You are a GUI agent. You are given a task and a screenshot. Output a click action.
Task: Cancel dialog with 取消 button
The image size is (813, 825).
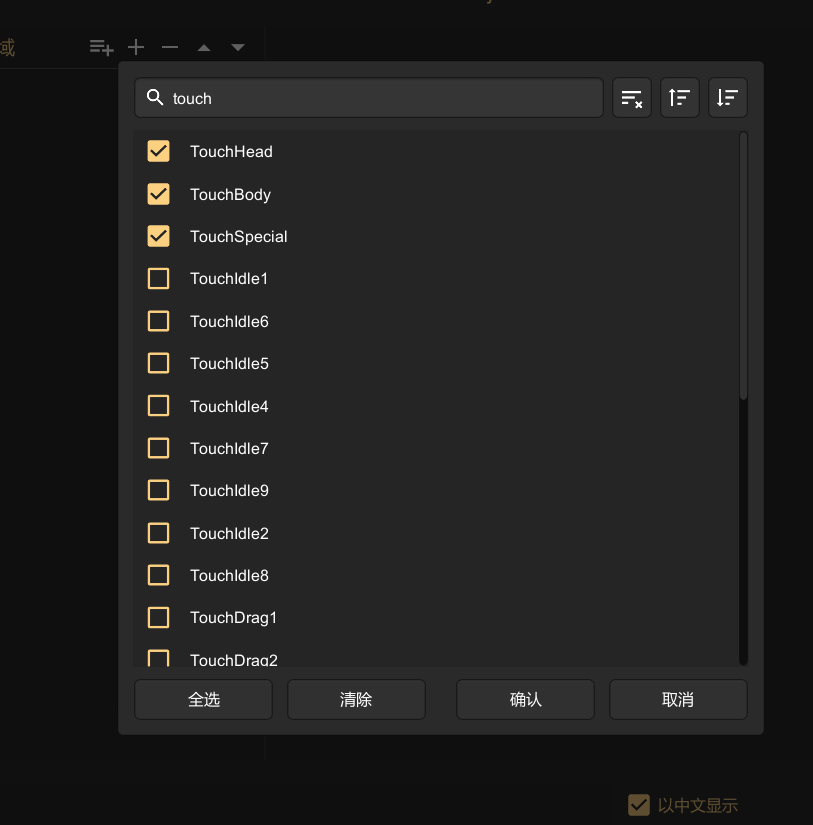(678, 700)
